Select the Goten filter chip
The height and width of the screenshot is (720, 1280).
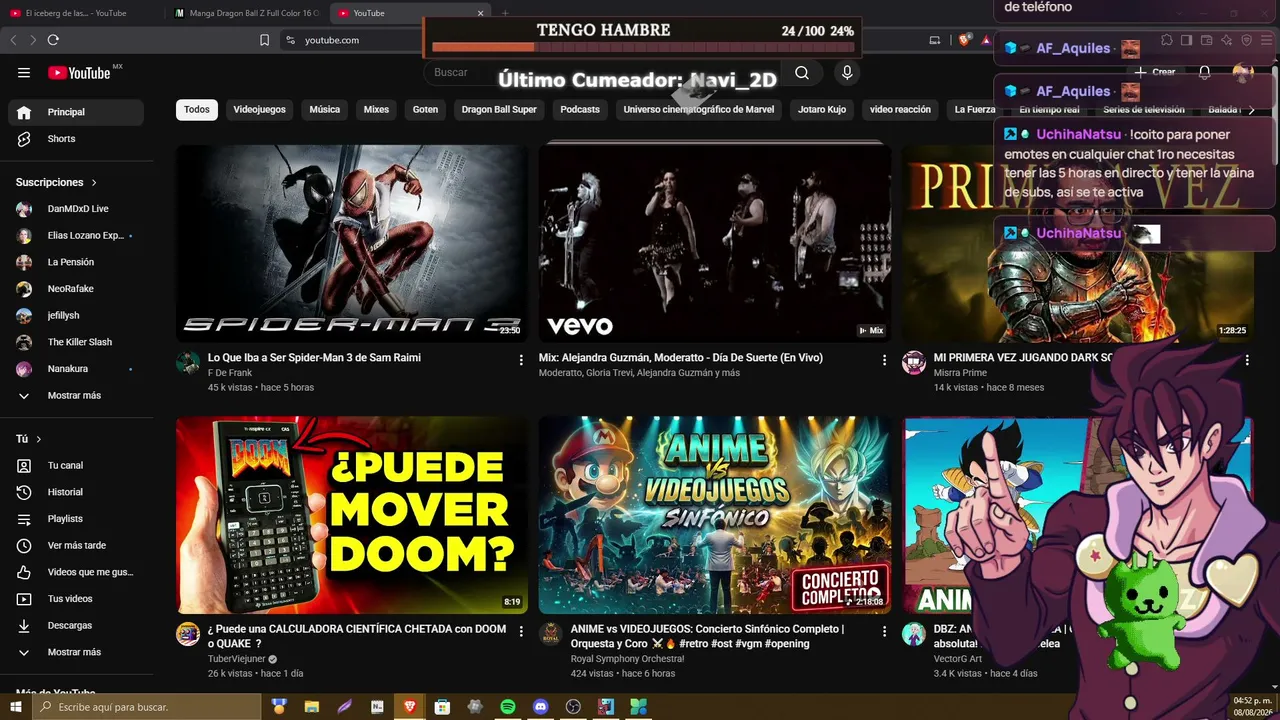coord(426,110)
